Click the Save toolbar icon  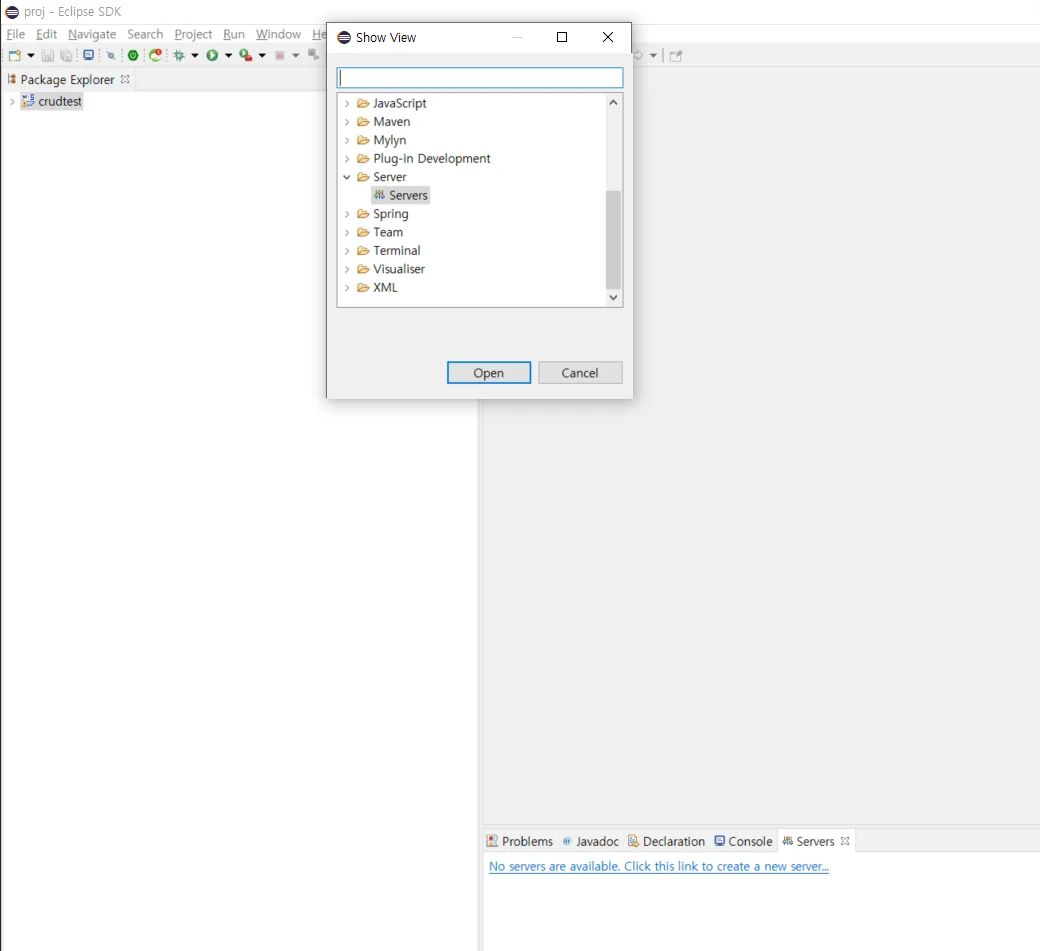pos(47,55)
